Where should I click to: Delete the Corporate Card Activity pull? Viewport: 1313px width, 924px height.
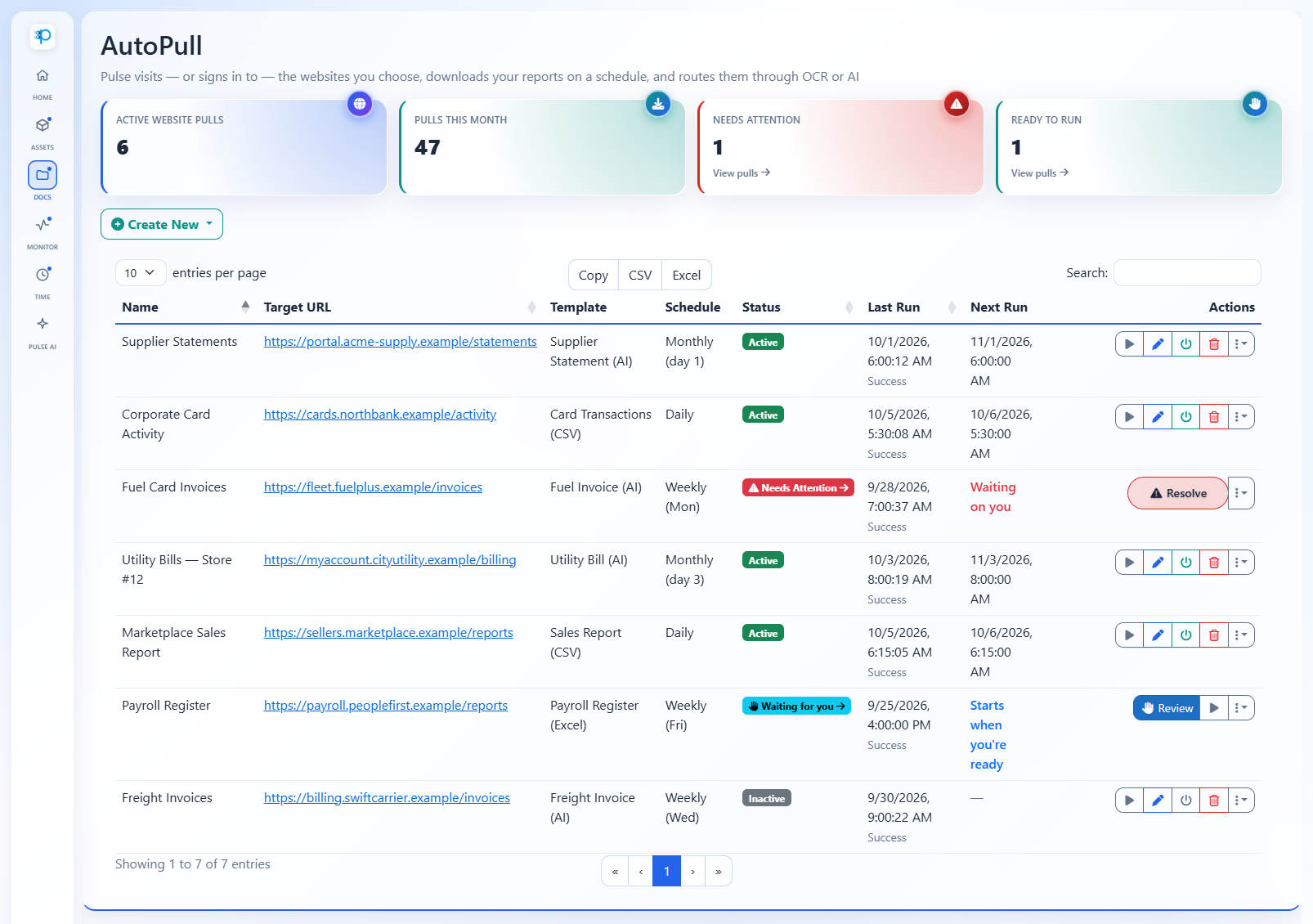[x=1214, y=417]
